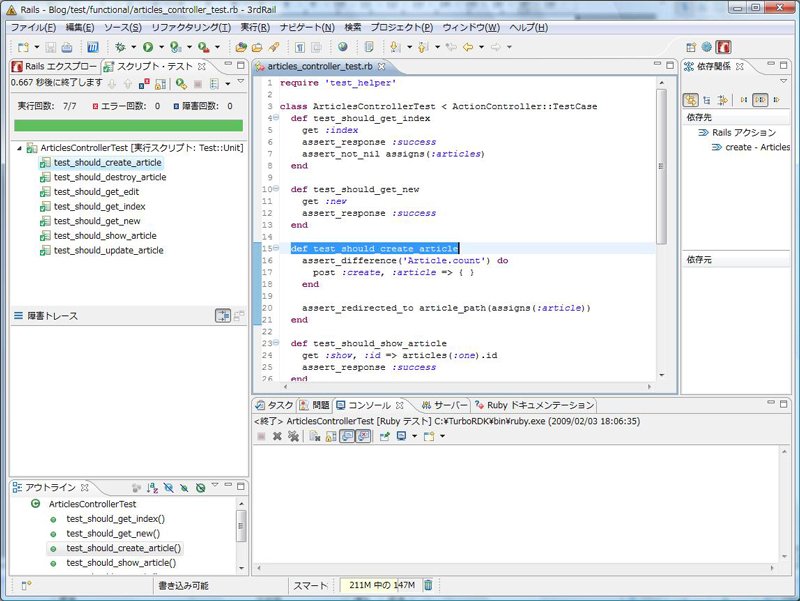This screenshot has height=601, width=800.
Task: Click the rocket icon in main toolbar
Action: point(274,47)
